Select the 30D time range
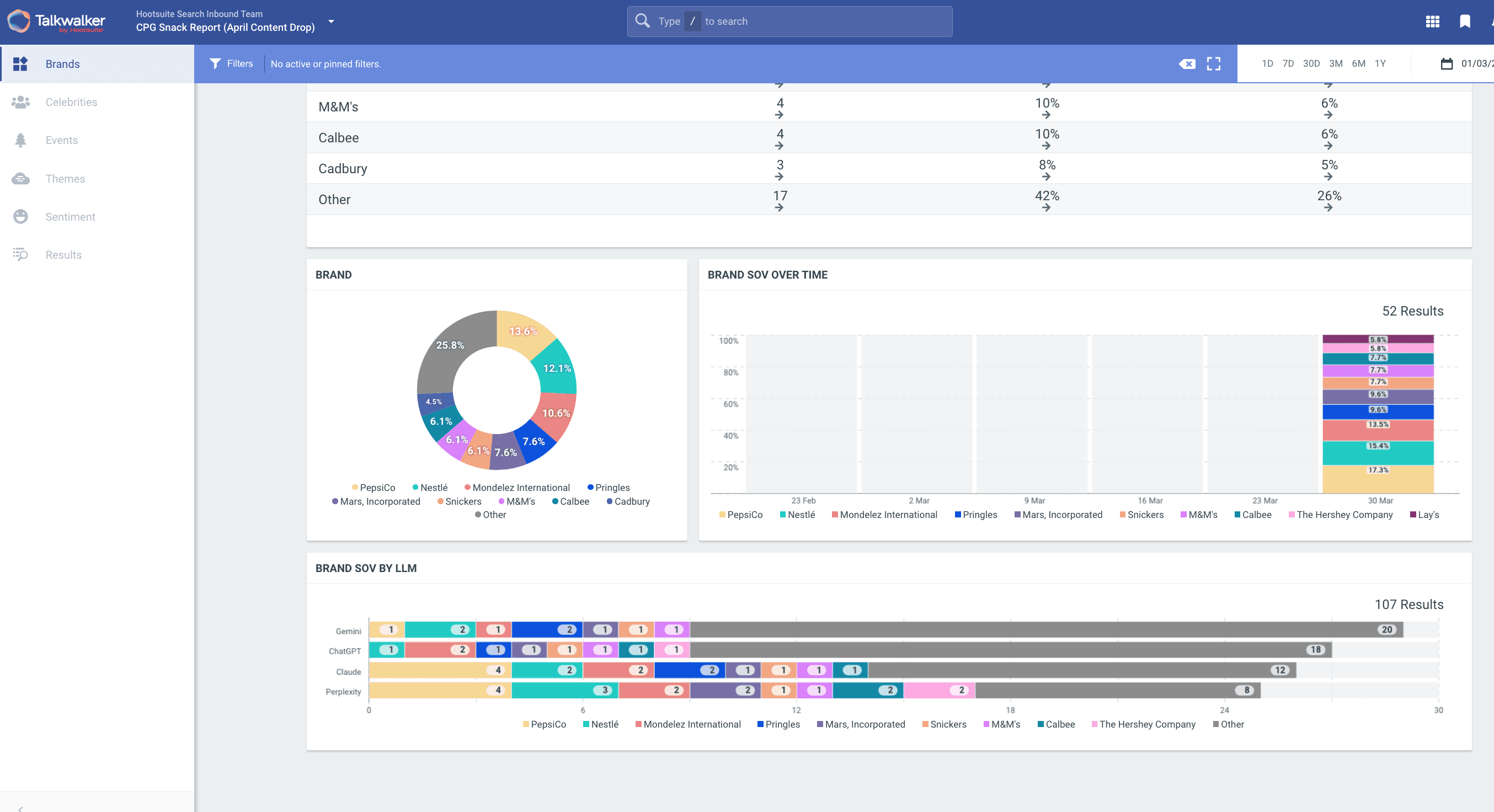 1311,64
